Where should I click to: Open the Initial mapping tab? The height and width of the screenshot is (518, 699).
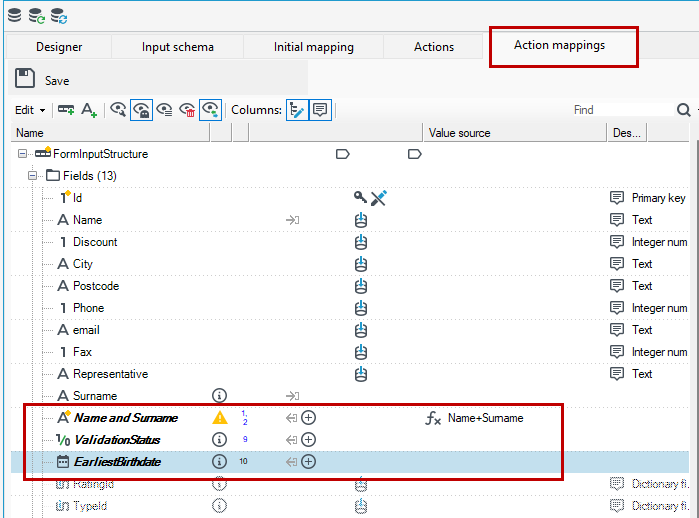[313, 47]
